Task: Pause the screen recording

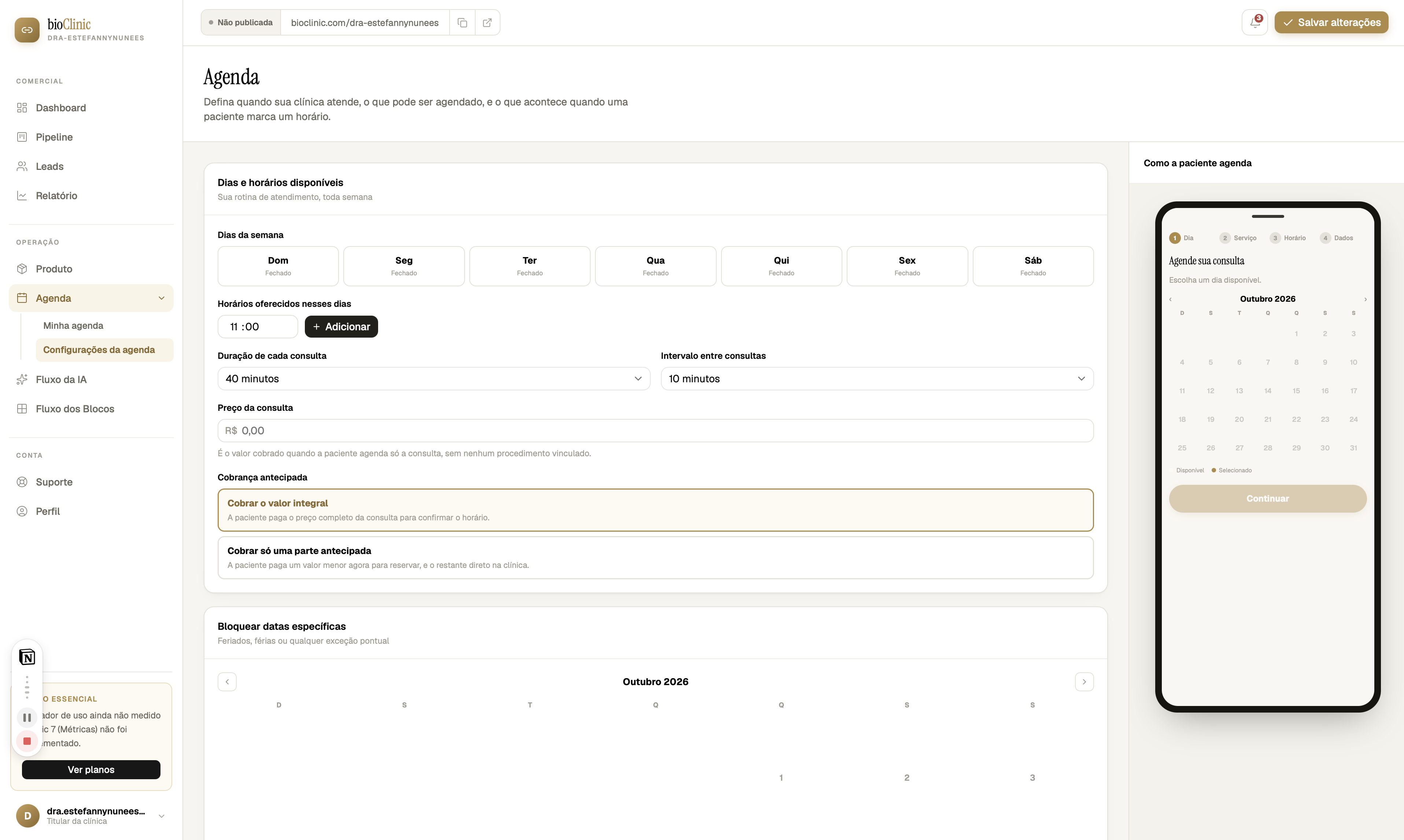Action: click(27, 718)
